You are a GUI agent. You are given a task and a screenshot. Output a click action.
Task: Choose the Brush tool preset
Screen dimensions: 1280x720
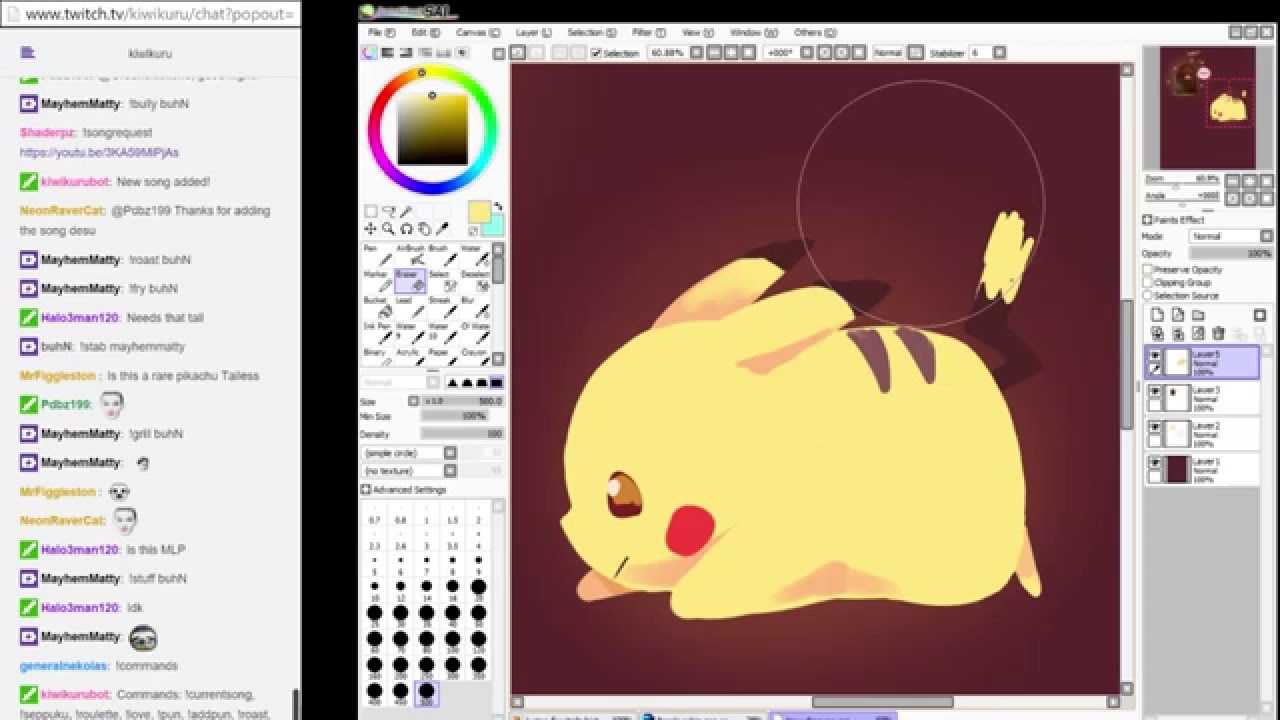(x=441, y=255)
